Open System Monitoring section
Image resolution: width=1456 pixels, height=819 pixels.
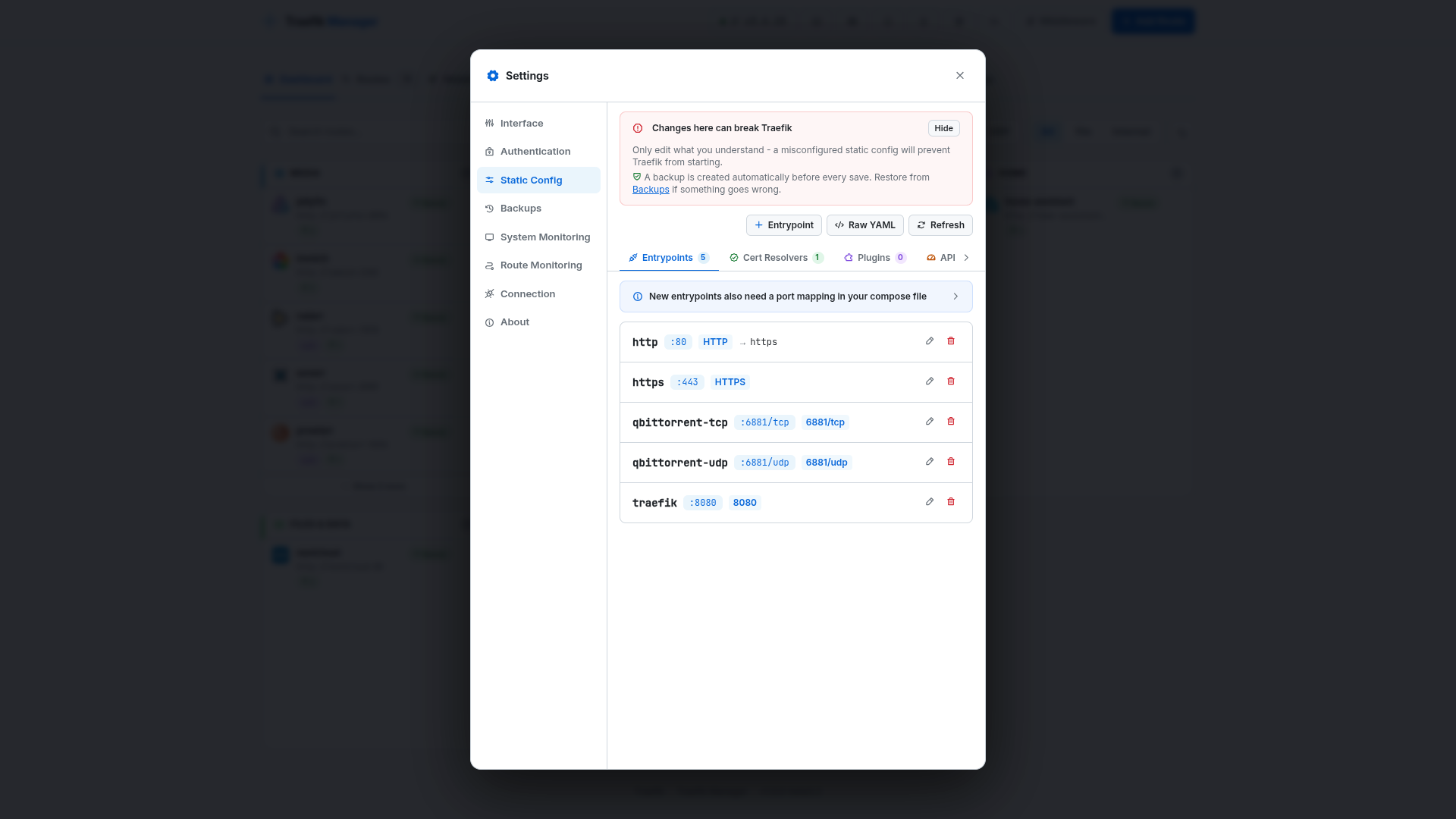pos(538,237)
